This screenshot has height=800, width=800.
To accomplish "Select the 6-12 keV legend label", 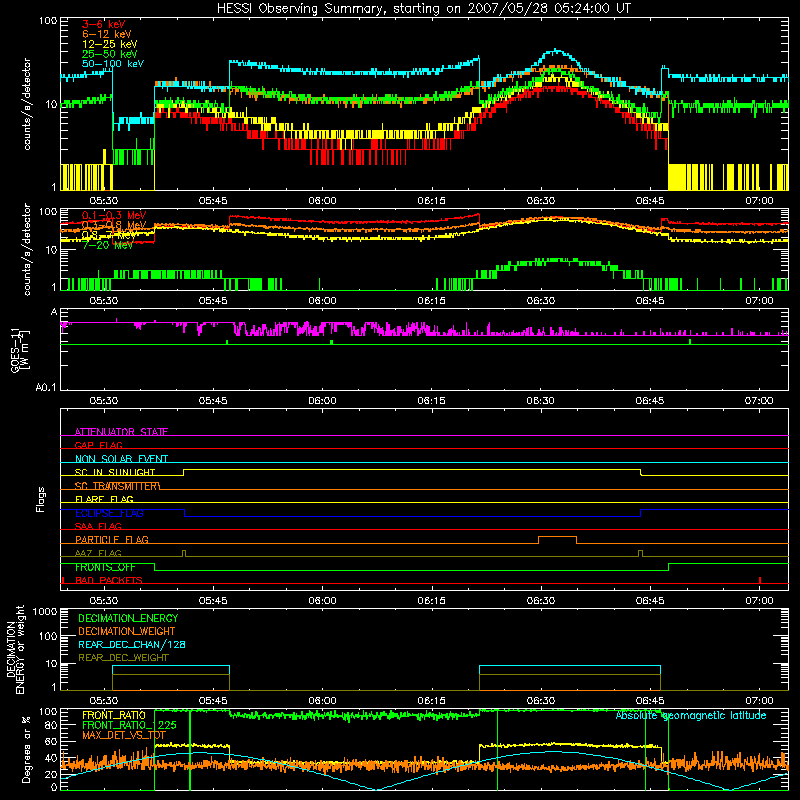I will (x=106, y=34).
